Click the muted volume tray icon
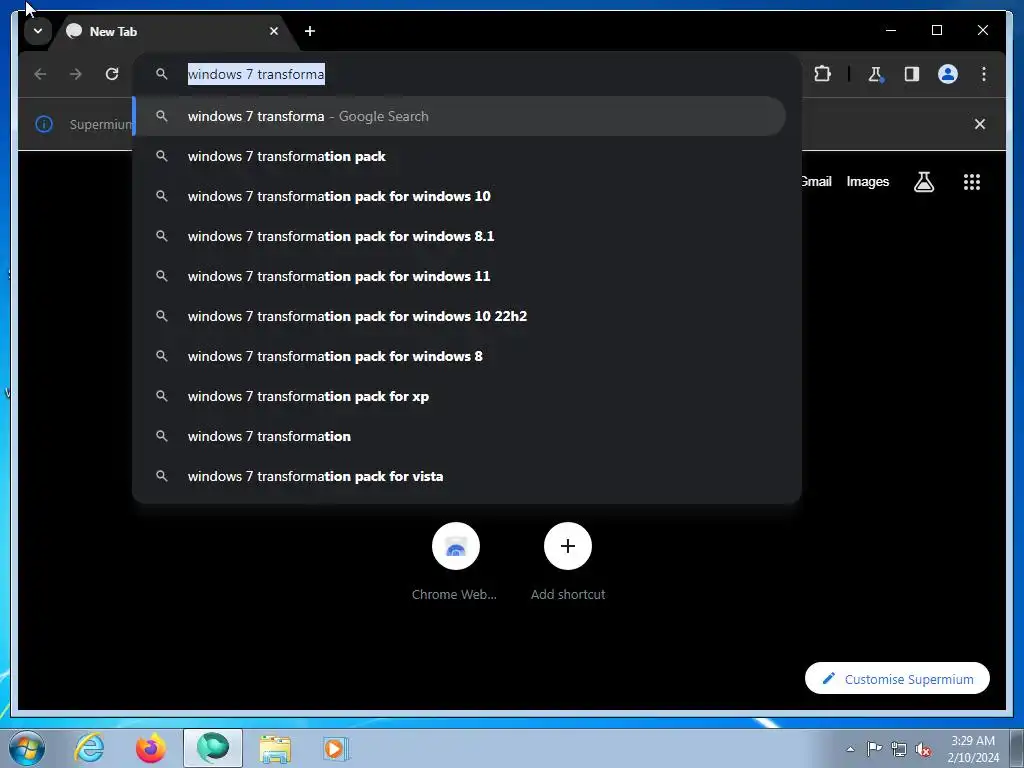This screenshot has width=1024, height=768. (x=923, y=749)
